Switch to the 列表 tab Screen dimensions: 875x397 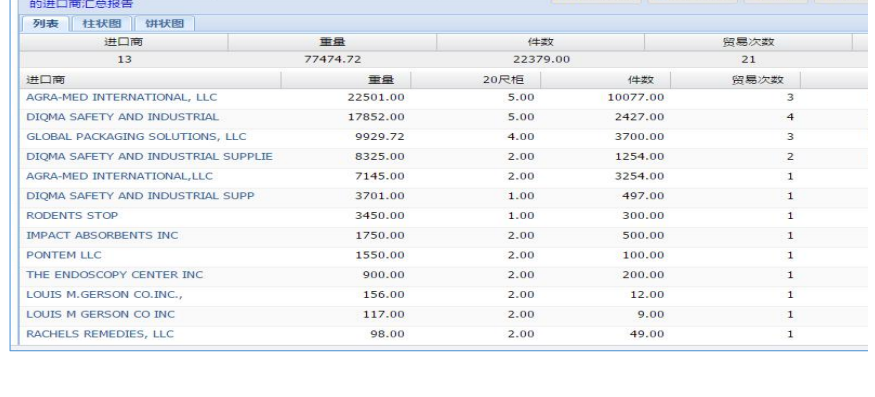(46, 23)
